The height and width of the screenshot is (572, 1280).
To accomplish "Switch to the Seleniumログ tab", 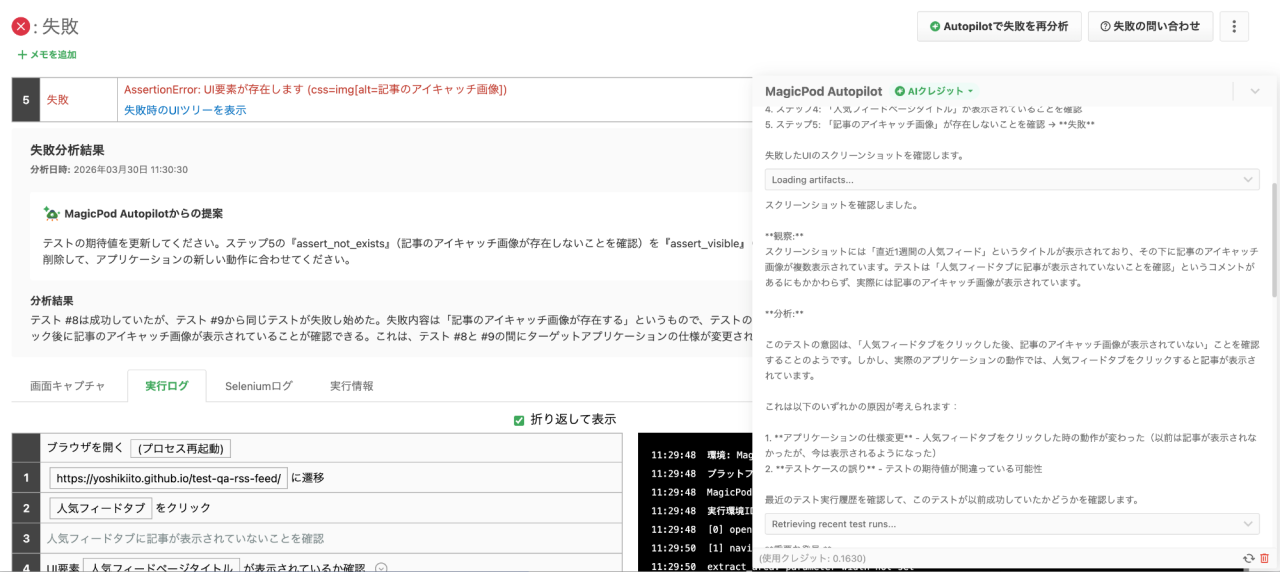I will [x=258, y=386].
